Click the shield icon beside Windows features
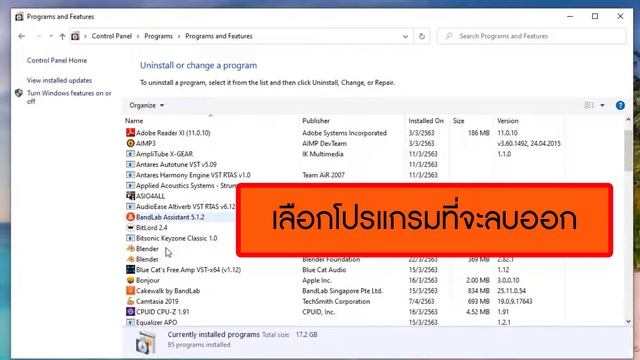Viewport: 640px width, 360px height. [19, 93]
